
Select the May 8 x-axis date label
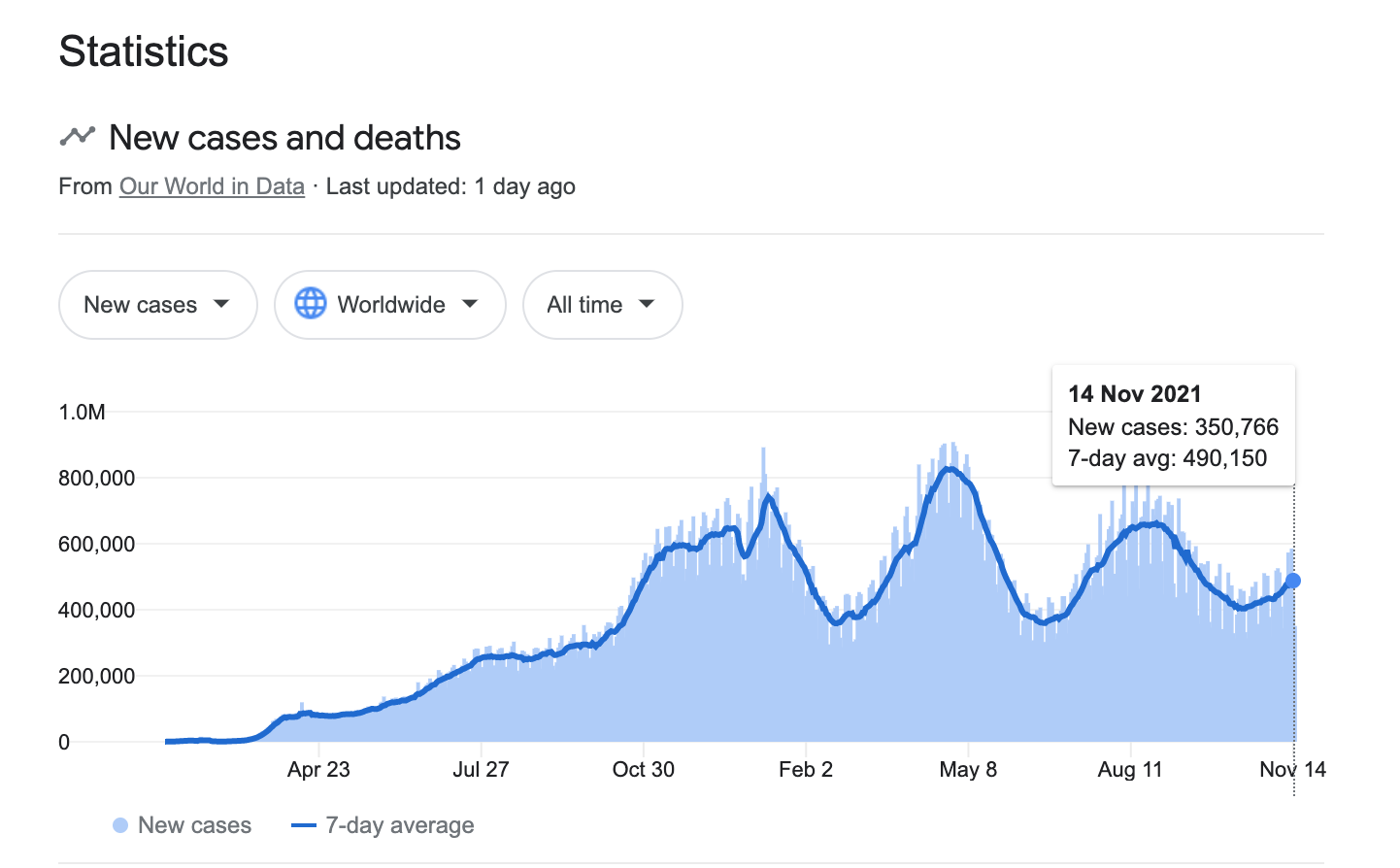point(968,770)
